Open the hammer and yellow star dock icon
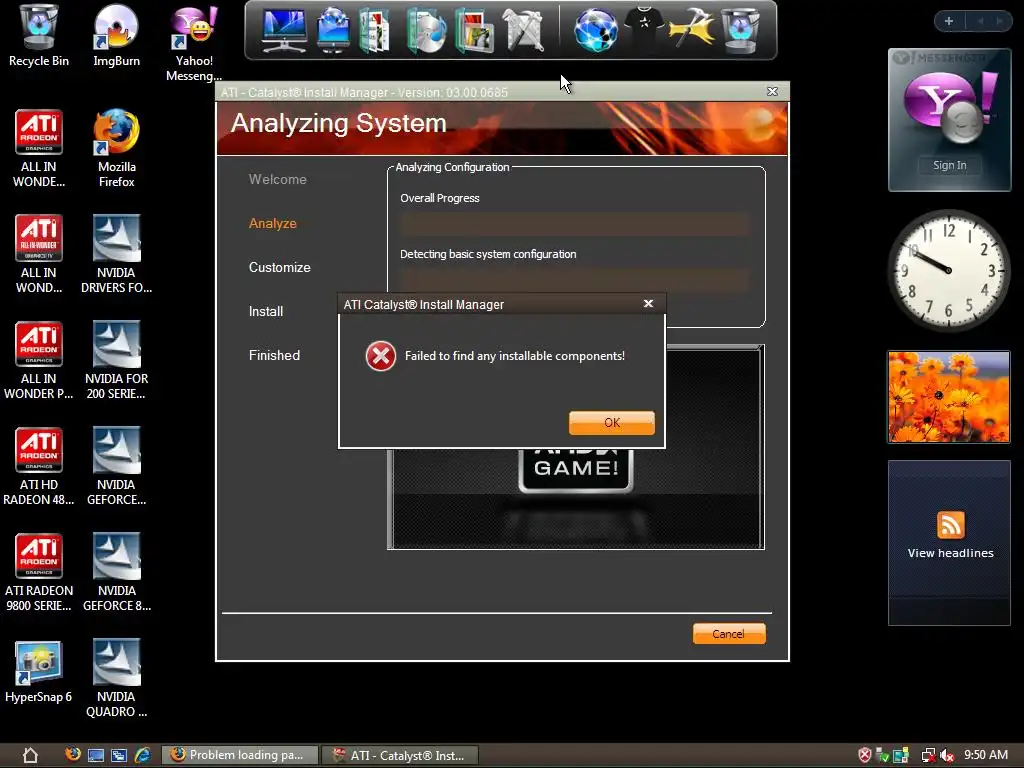Viewport: 1024px width, 768px height. pyautogui.click(x=691, y=27)
